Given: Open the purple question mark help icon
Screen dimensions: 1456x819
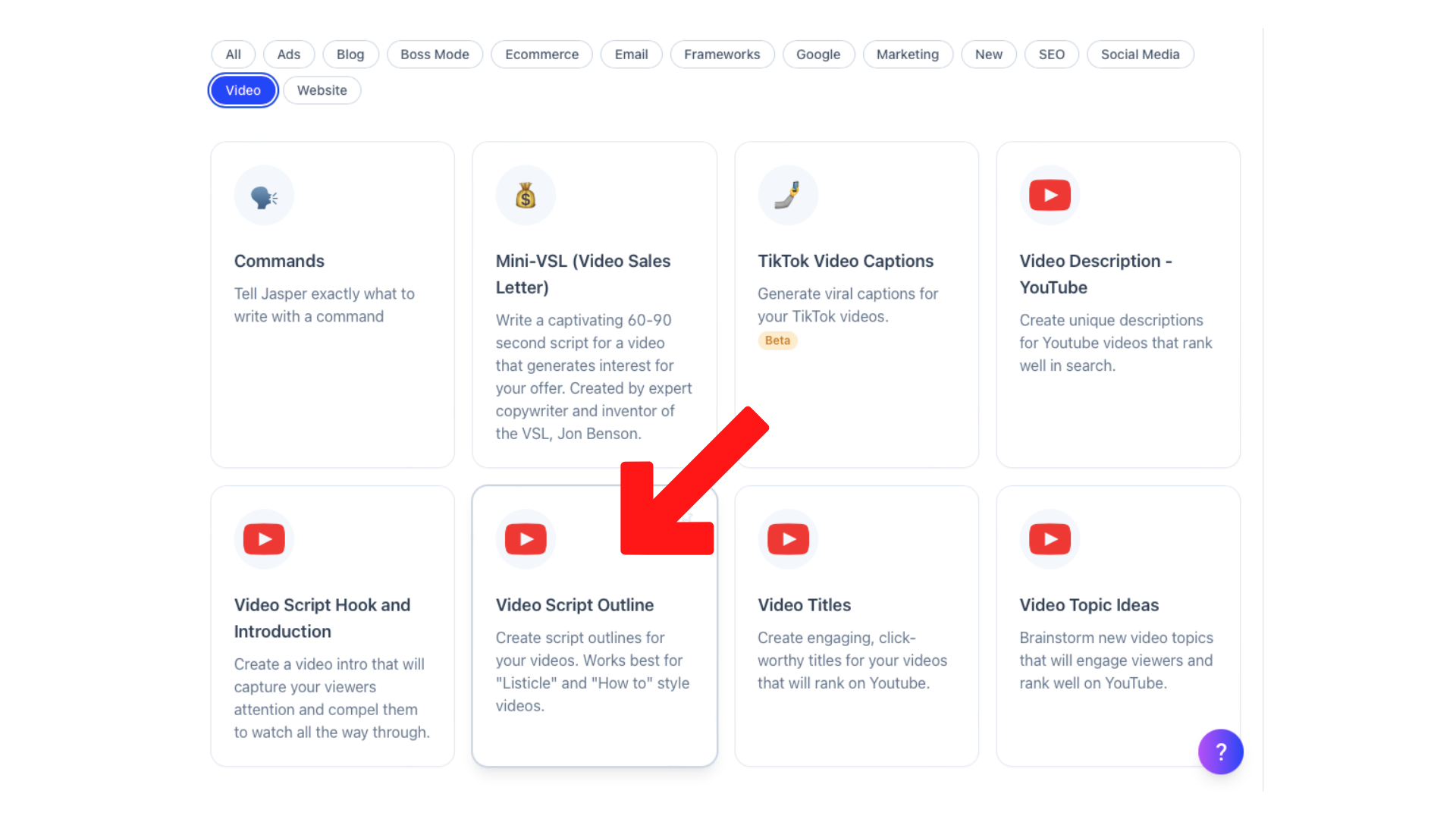Looking at the screenshot, I should 1221,752.
